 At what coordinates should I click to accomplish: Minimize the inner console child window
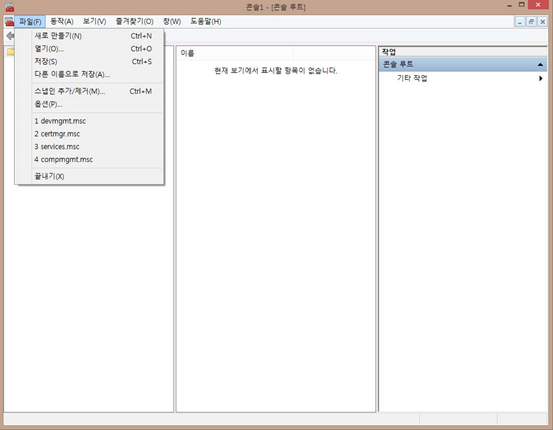coord(519,22)
